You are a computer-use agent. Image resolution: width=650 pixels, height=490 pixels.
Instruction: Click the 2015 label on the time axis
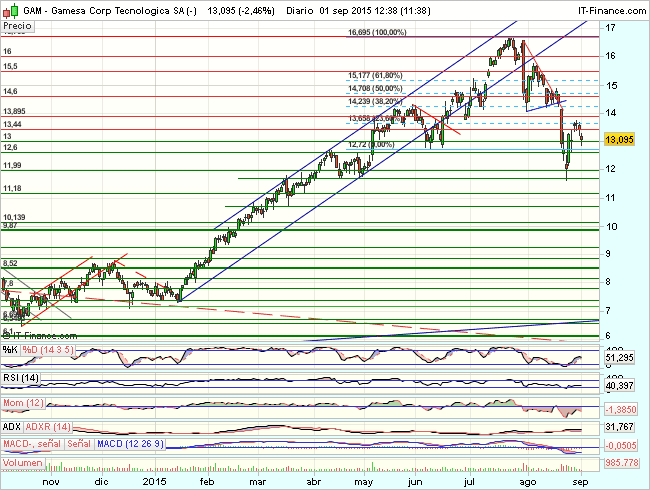(154, 482)
